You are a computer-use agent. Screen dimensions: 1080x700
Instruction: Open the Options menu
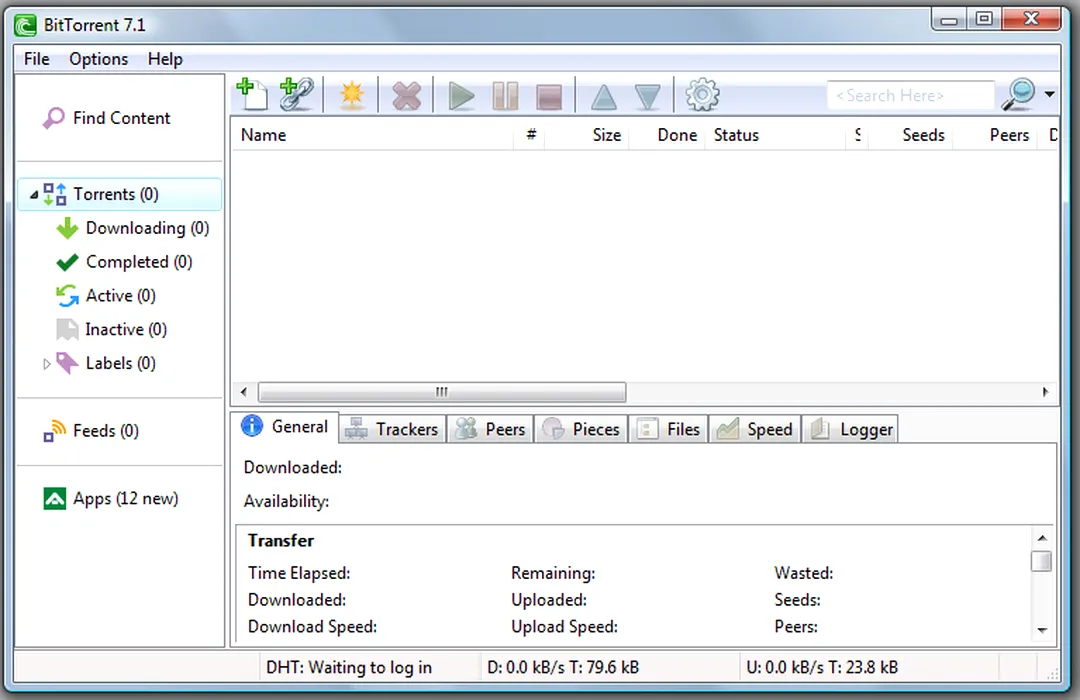[x=98, y=59]
